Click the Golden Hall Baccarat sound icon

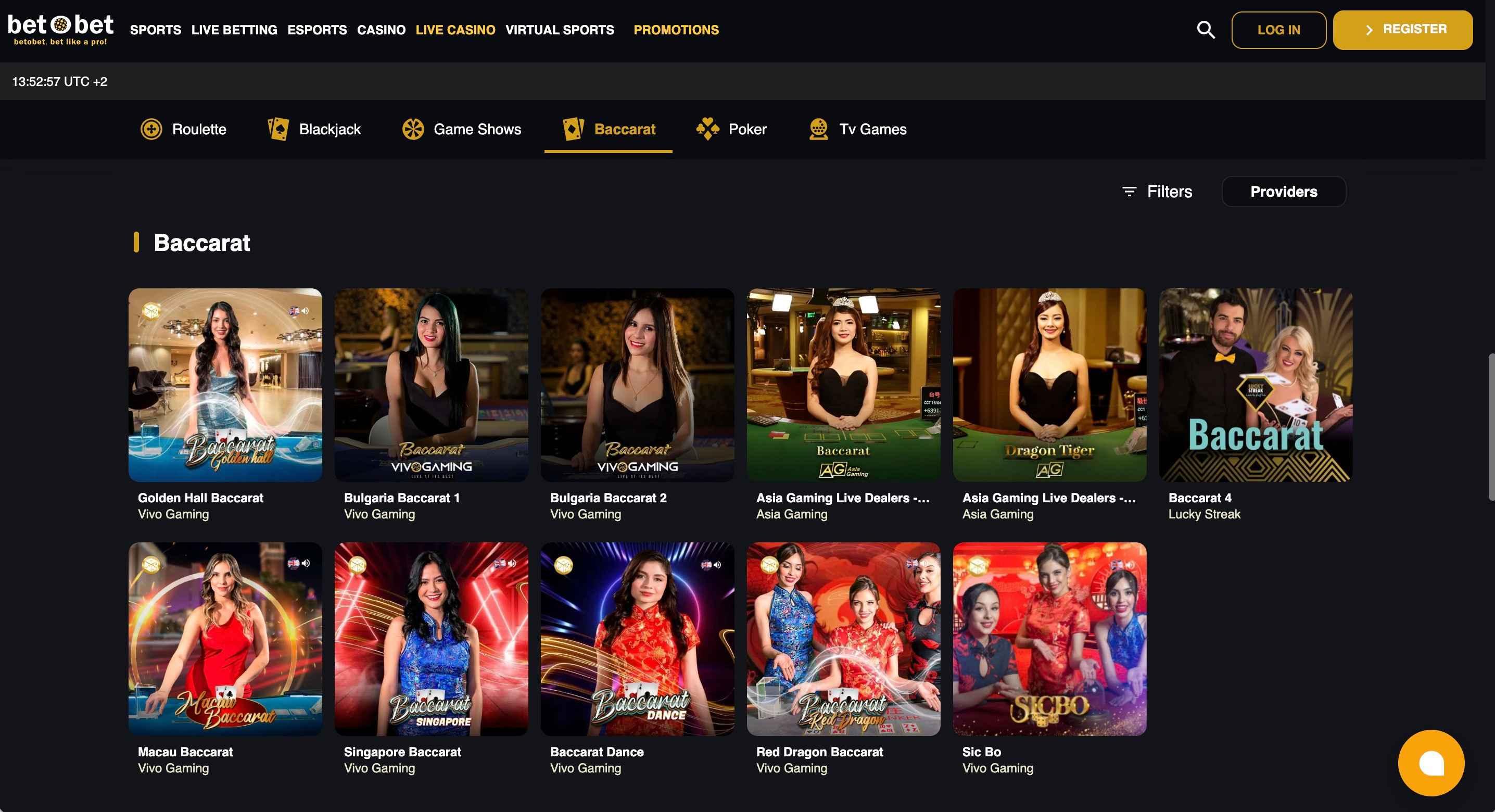click(x=305, y=311)
